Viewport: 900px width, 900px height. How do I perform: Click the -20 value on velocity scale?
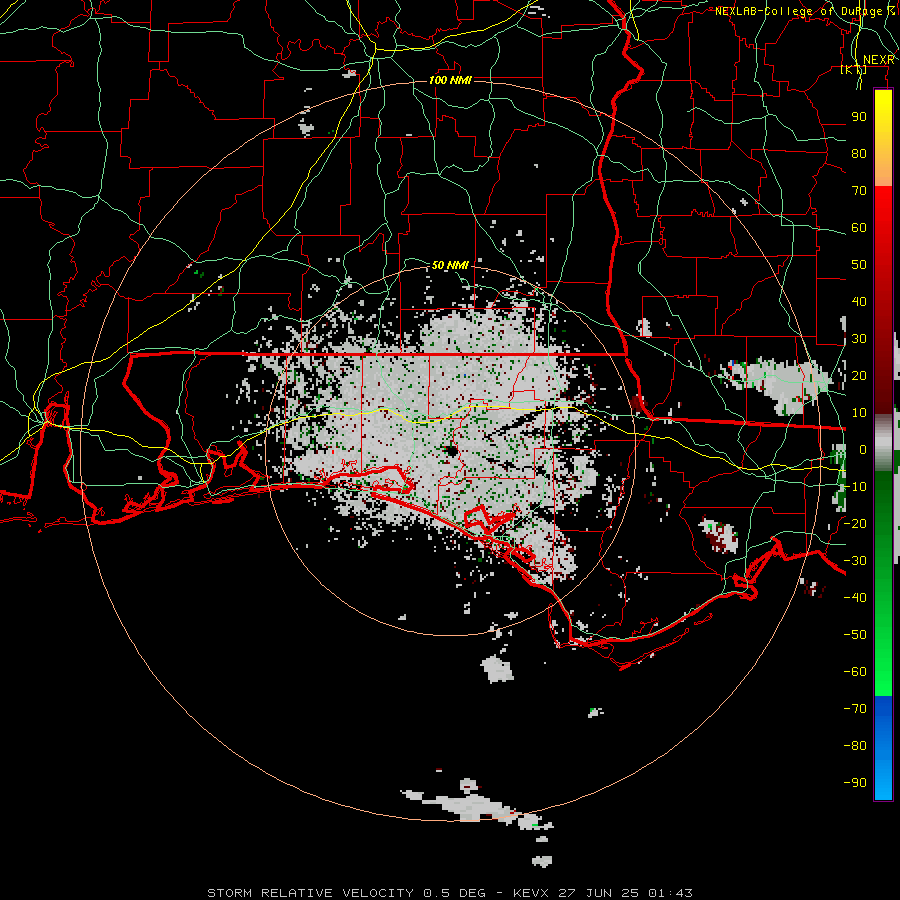[x=855, y=523]
